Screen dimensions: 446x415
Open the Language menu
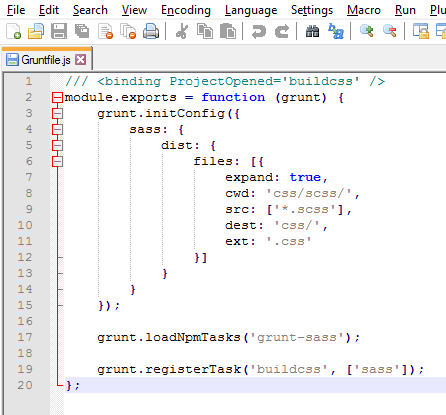point(251,10)
